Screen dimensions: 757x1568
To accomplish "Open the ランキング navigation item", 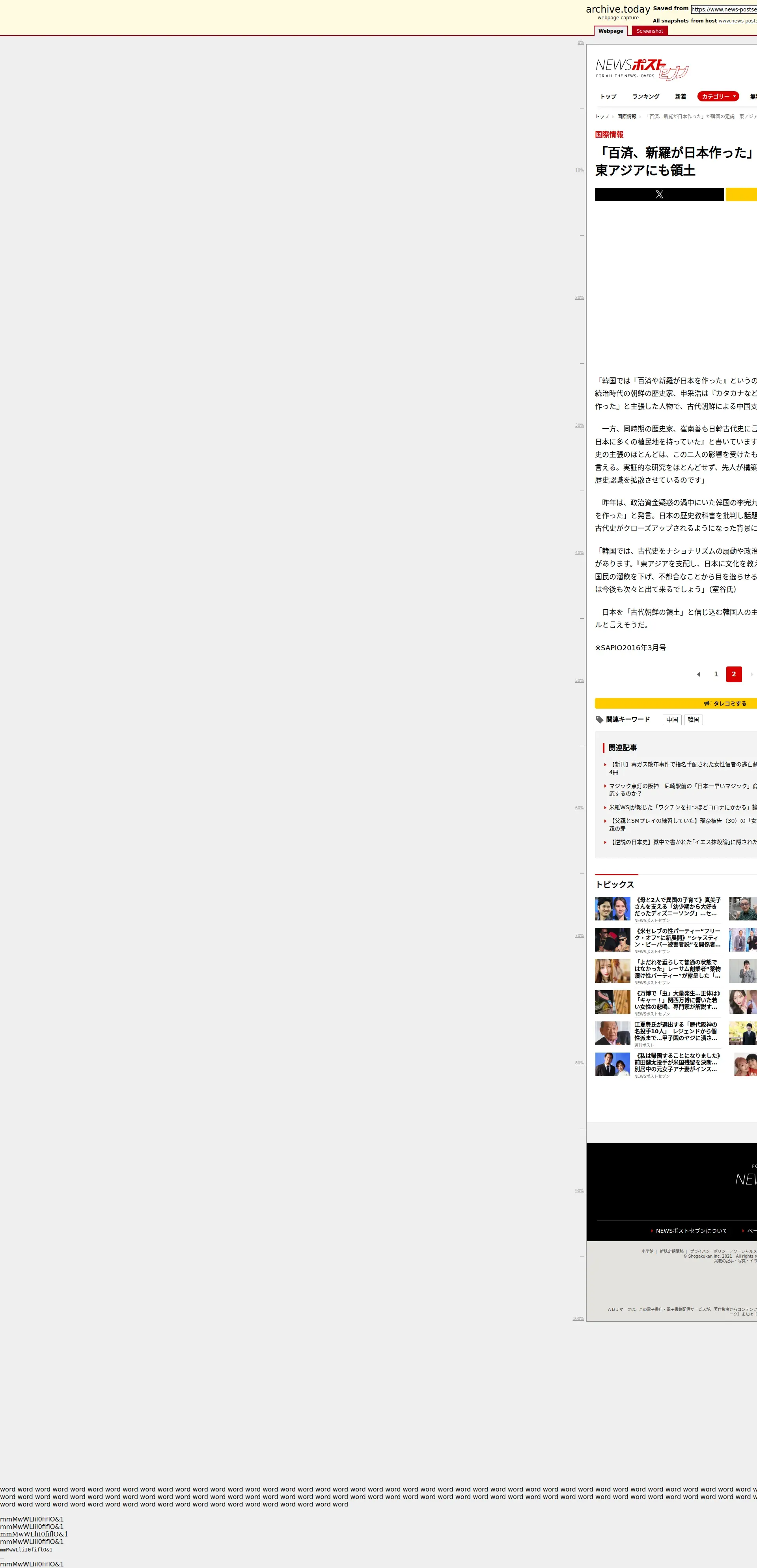I will coord(645,96).
